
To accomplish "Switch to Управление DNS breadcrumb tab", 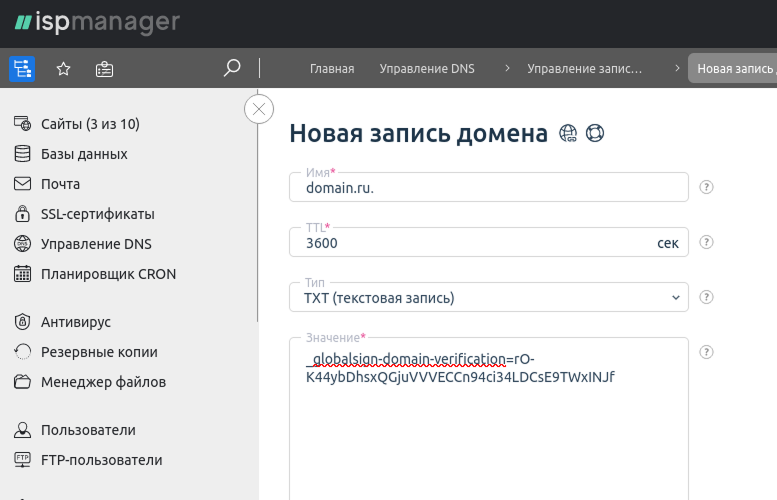I will (427, 69).
